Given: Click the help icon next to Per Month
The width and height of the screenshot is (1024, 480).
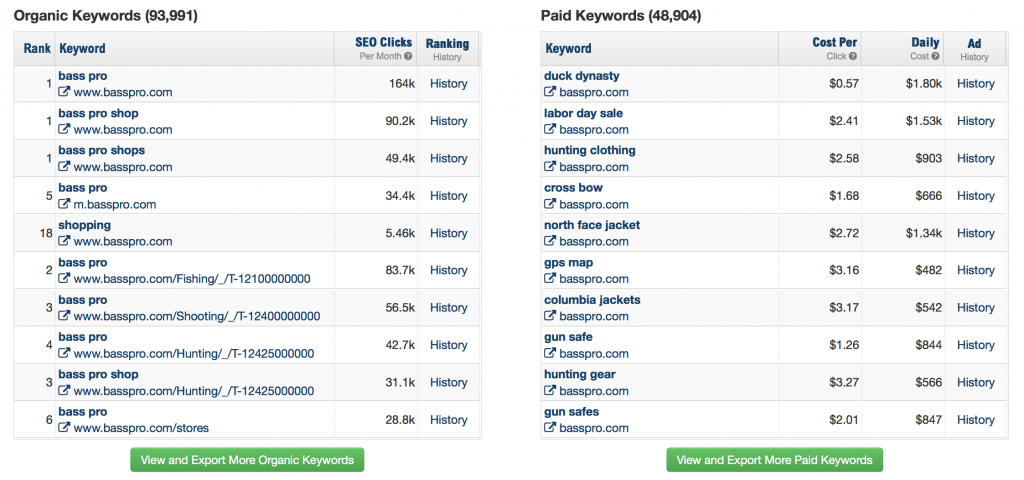Looking at the screenshot, I should point(408,56).
